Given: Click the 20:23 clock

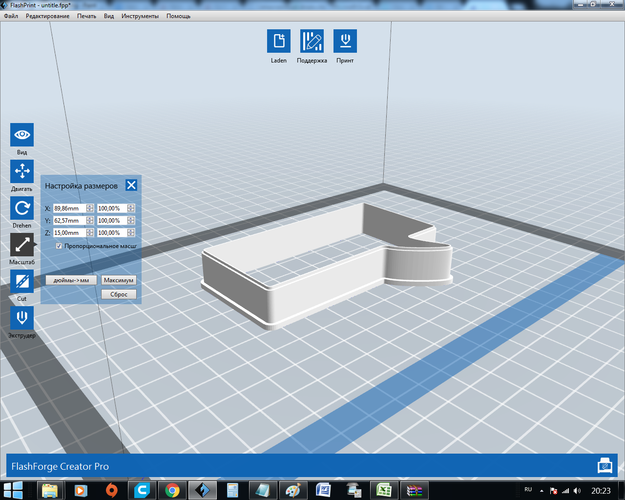Looking at the screenshot, I should click(601, 491).
